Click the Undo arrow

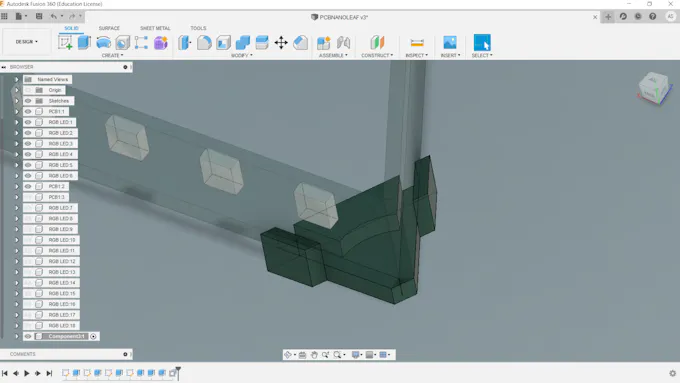(x=54, y=16)
